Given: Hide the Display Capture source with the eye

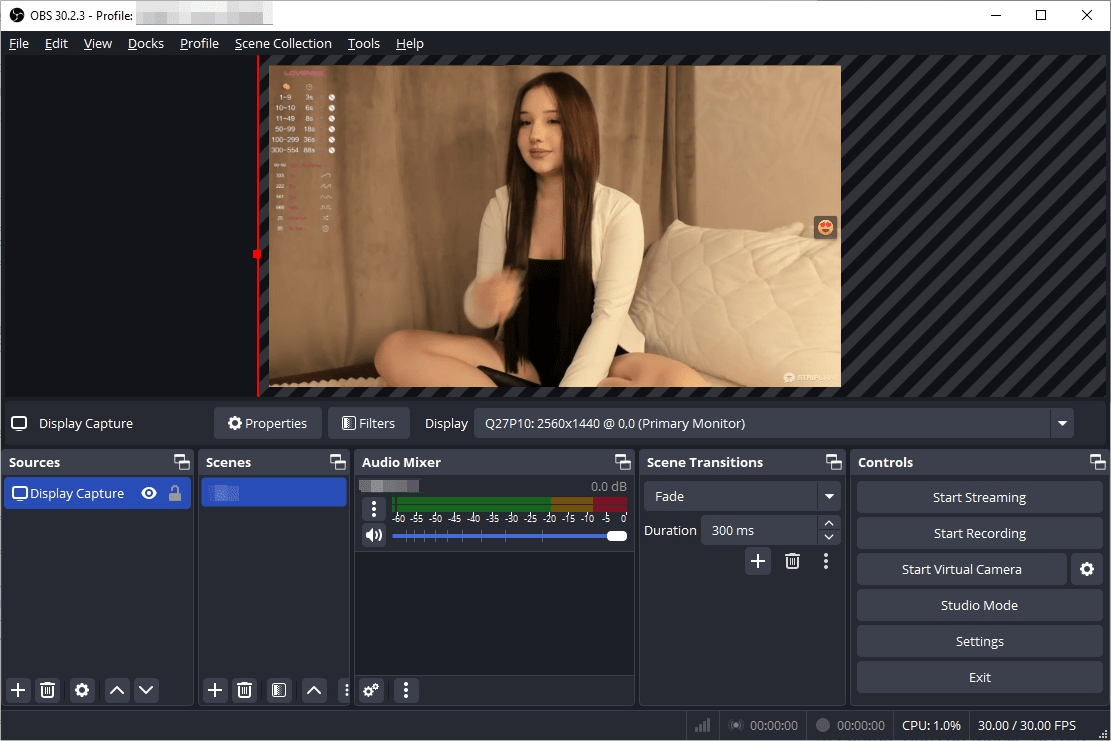Looking at the screenshot, I should [x=147, y=492].
